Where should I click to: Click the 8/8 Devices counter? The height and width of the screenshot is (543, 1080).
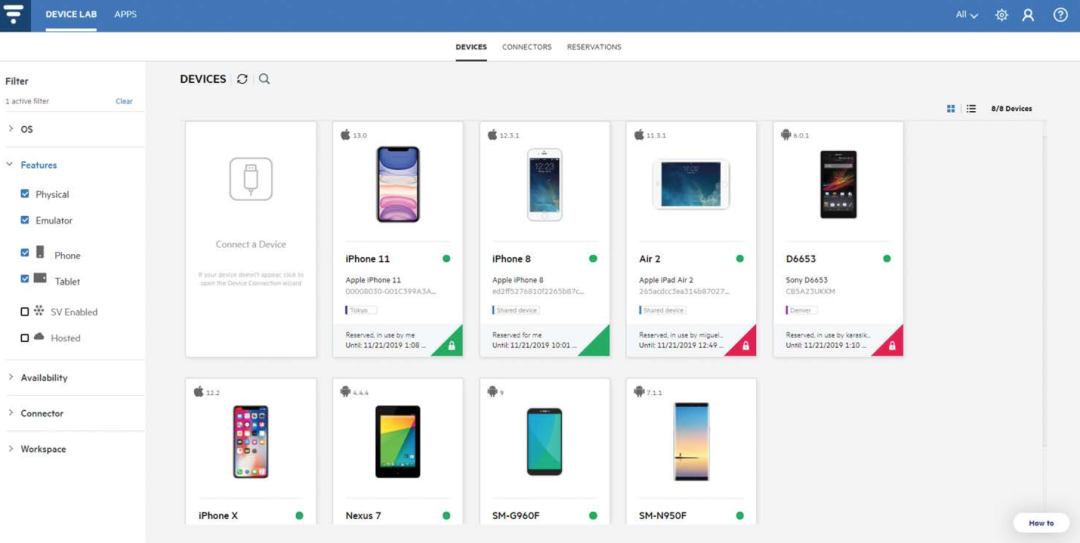(x=1011, y=109)
